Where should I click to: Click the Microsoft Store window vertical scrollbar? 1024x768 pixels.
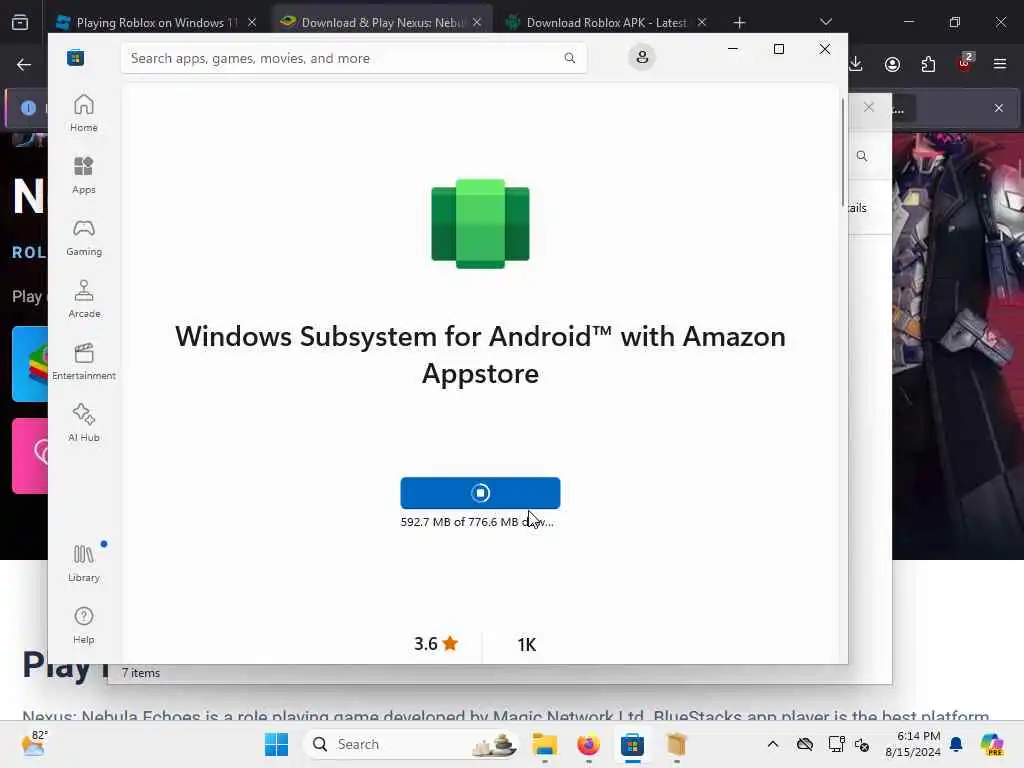click(x=842, y=152)
